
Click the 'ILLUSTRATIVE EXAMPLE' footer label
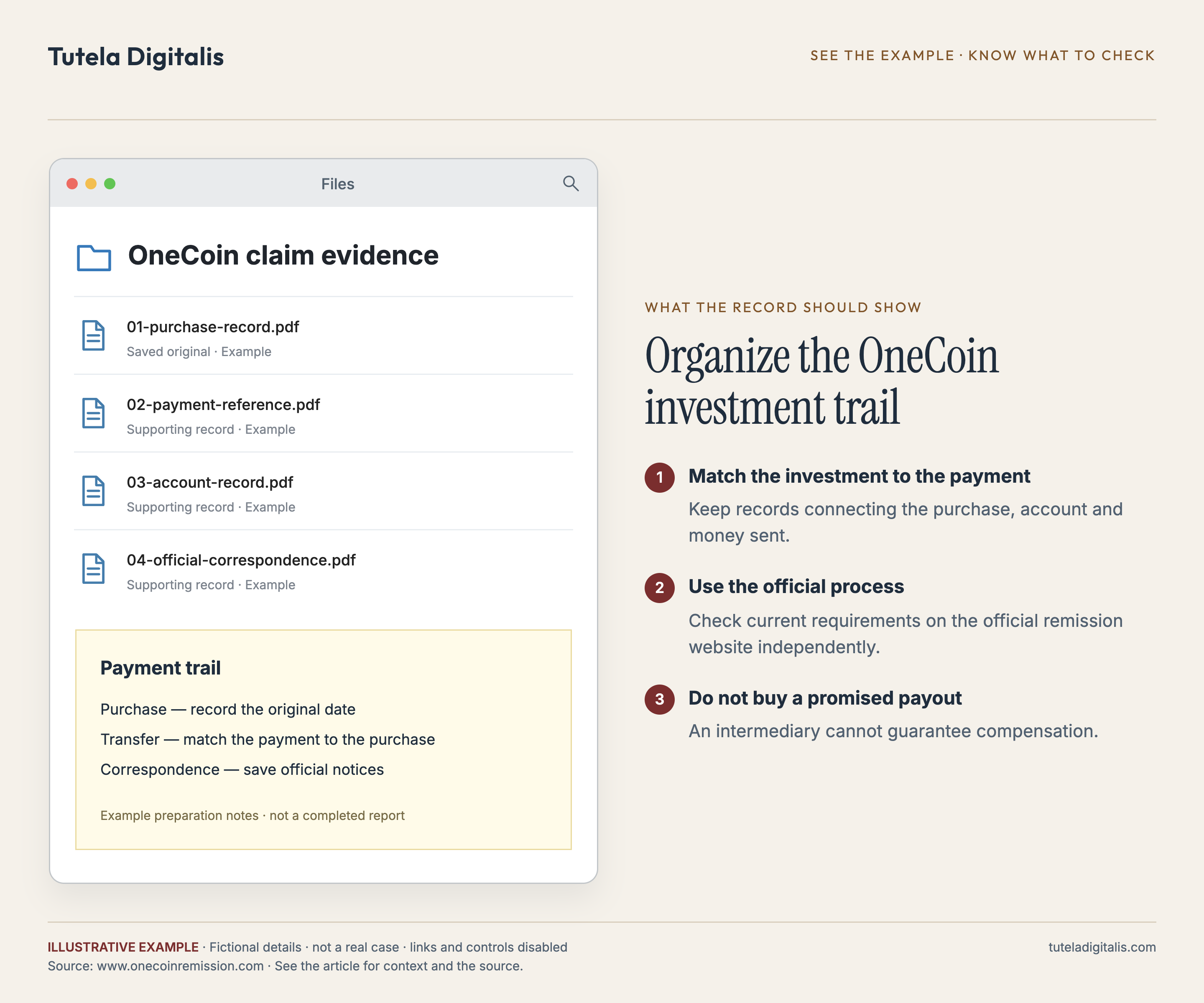(122, 947)
